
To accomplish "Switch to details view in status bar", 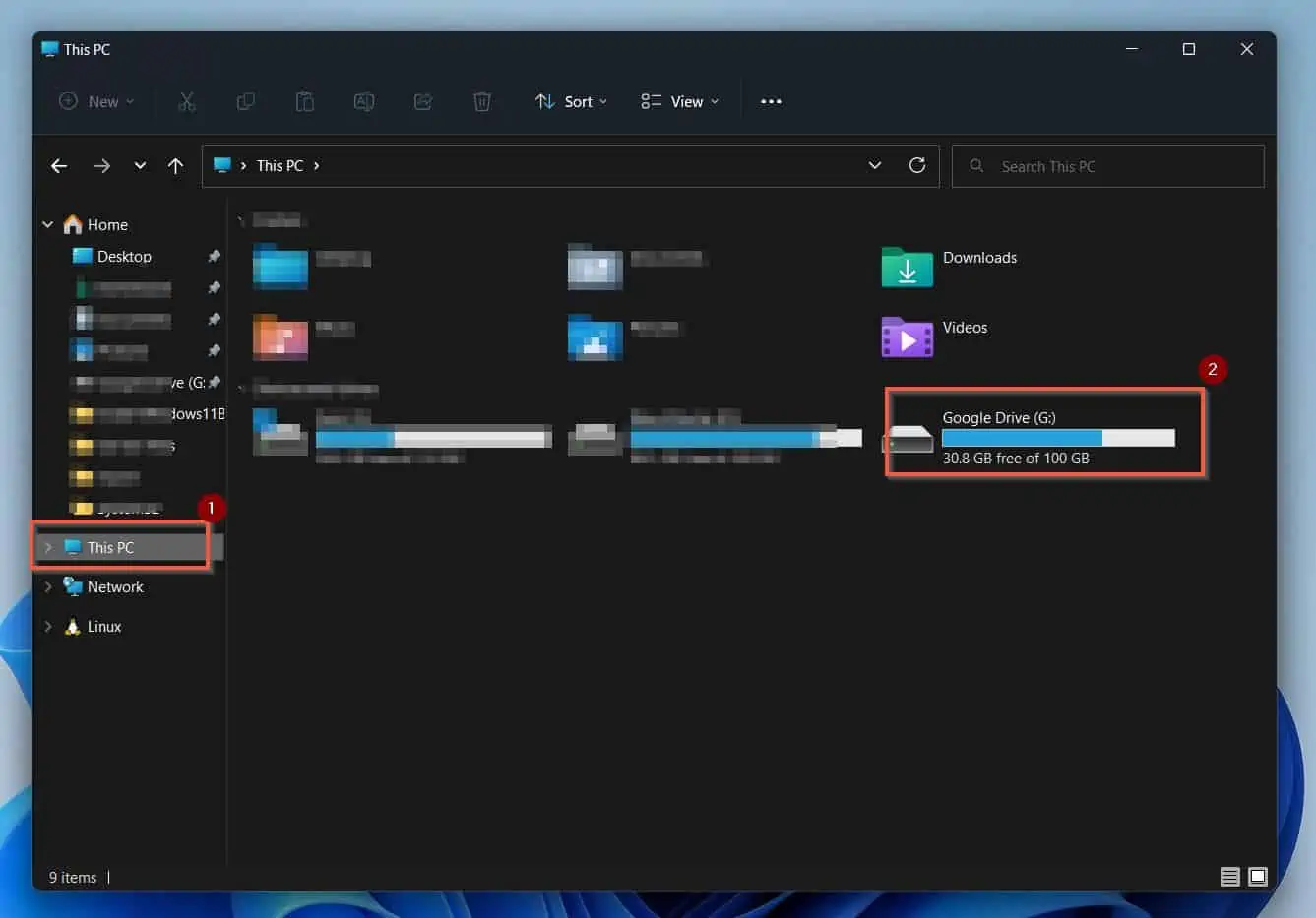I will [x=1229, y=877].
